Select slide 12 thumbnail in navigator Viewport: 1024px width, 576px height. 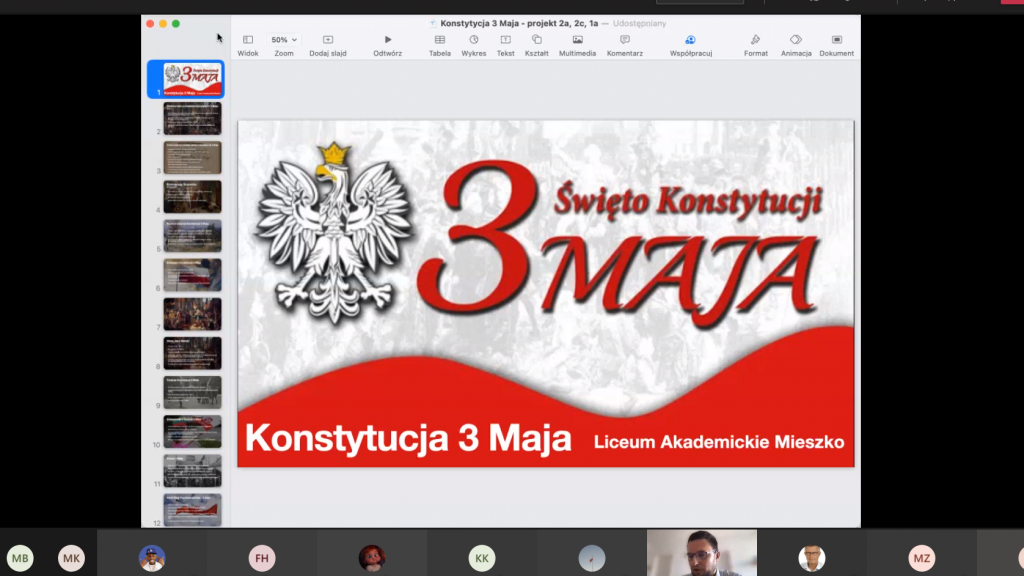(192, 510)
